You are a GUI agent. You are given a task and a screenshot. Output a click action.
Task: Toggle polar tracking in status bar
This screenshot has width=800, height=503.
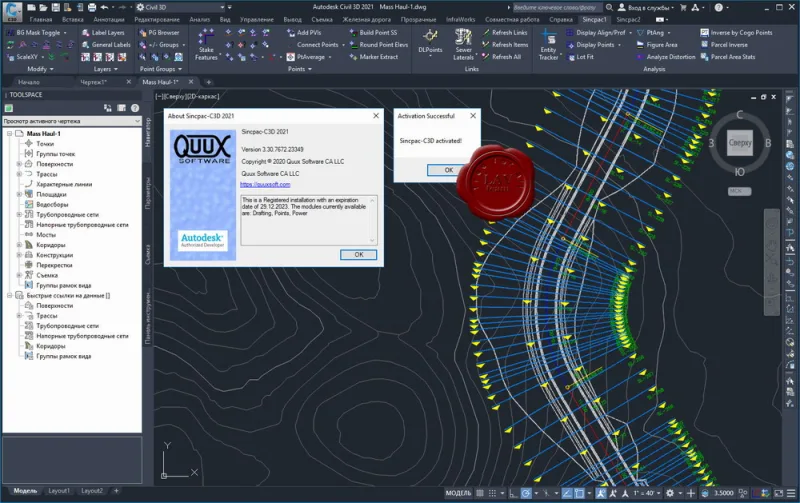click(526, 493)
